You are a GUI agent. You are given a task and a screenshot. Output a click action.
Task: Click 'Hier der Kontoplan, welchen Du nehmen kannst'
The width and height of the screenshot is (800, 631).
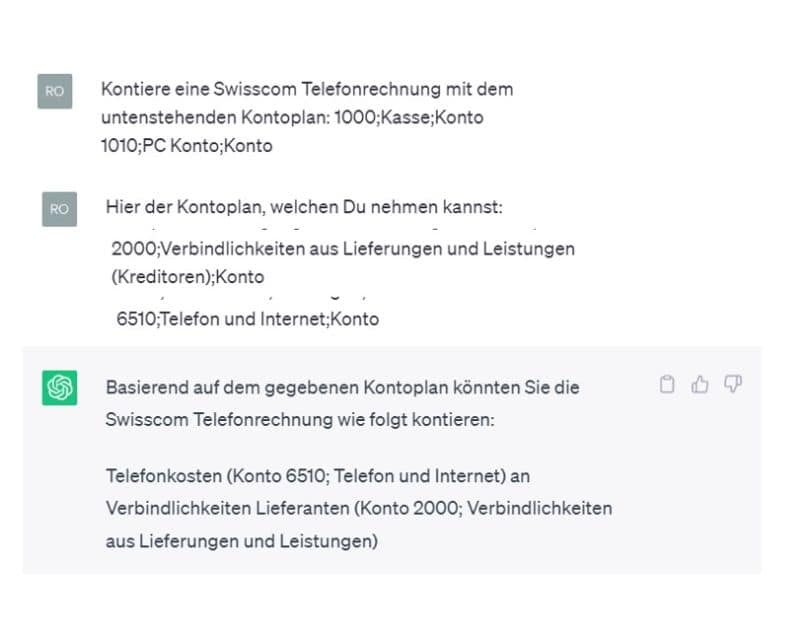coord(304,208)
